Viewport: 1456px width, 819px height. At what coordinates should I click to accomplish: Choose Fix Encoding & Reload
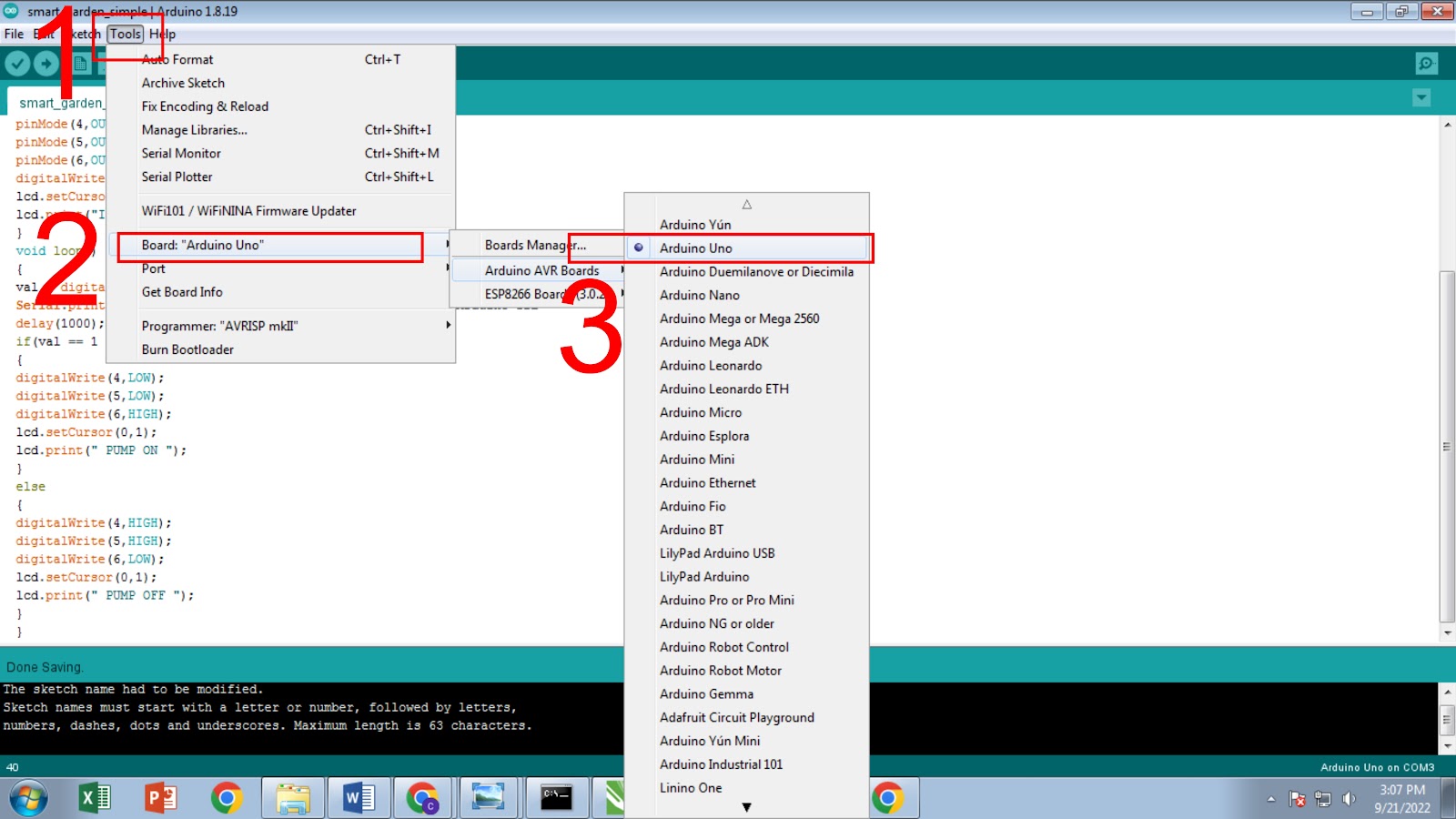[282, 106]
